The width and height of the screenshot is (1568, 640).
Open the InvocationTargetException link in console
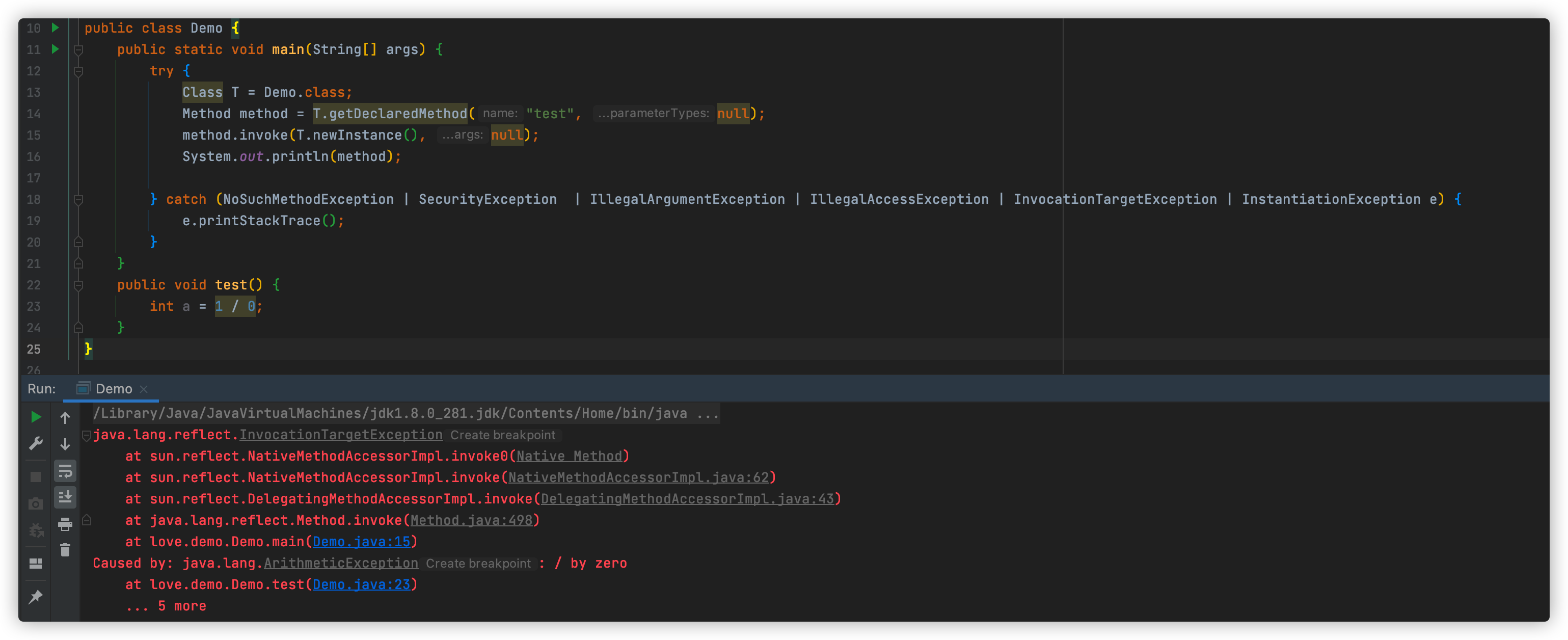(x=341, y=435)
